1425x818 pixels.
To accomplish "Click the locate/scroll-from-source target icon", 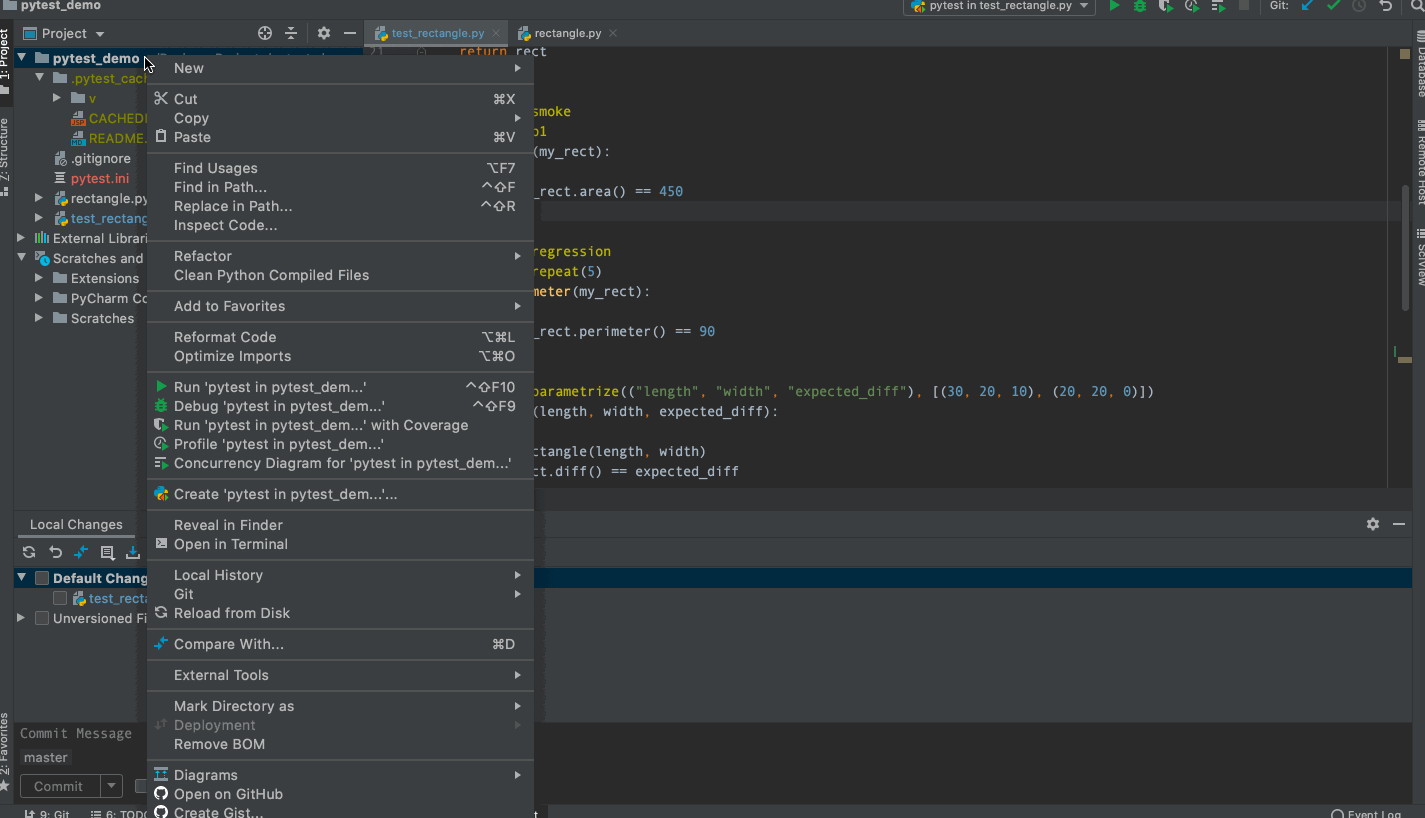I will (x=265, y=33).
